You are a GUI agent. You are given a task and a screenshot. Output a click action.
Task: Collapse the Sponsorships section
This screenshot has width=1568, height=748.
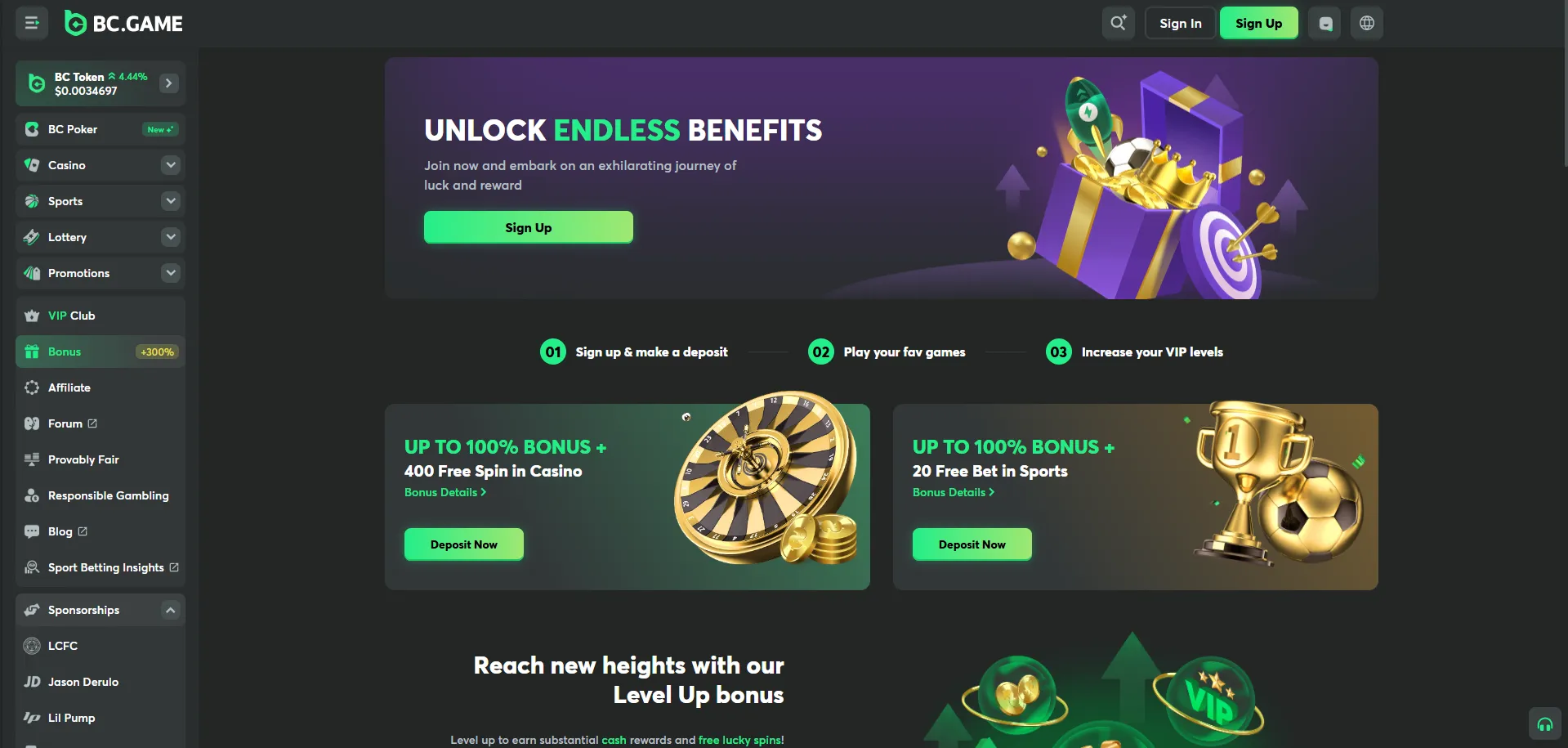point(171,610)
